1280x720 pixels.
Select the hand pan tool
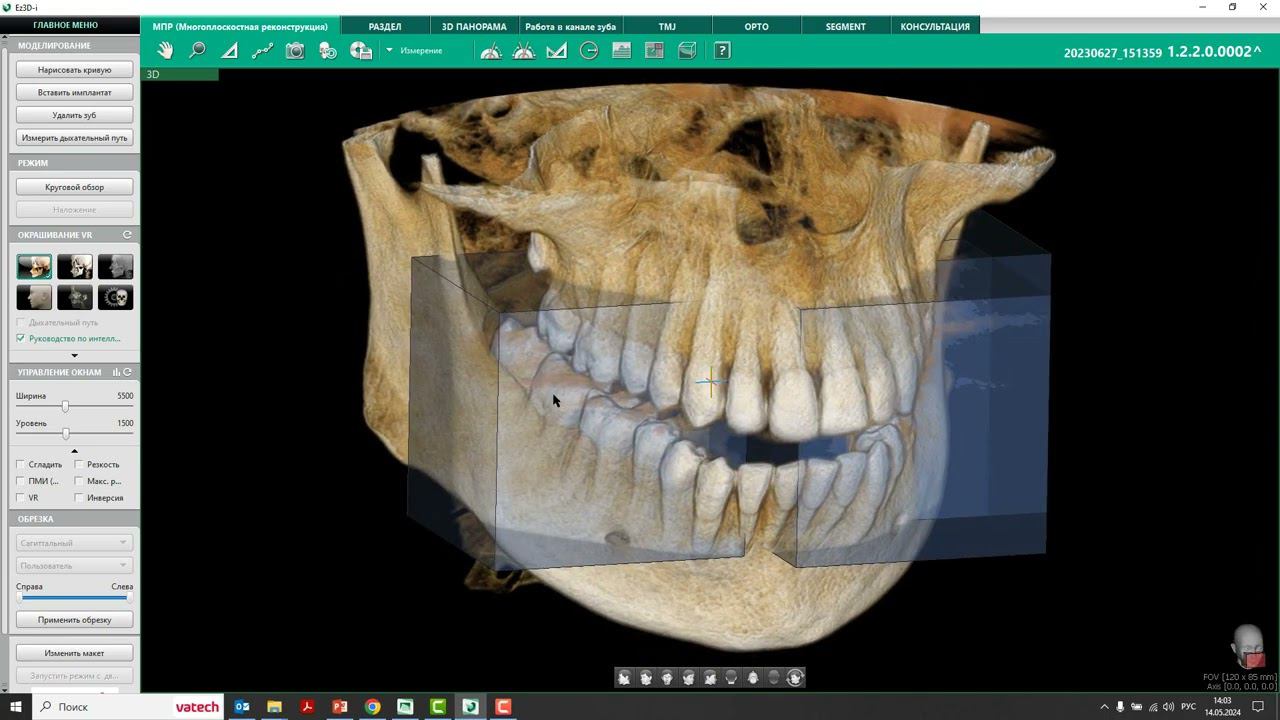[x=165, y=50]
